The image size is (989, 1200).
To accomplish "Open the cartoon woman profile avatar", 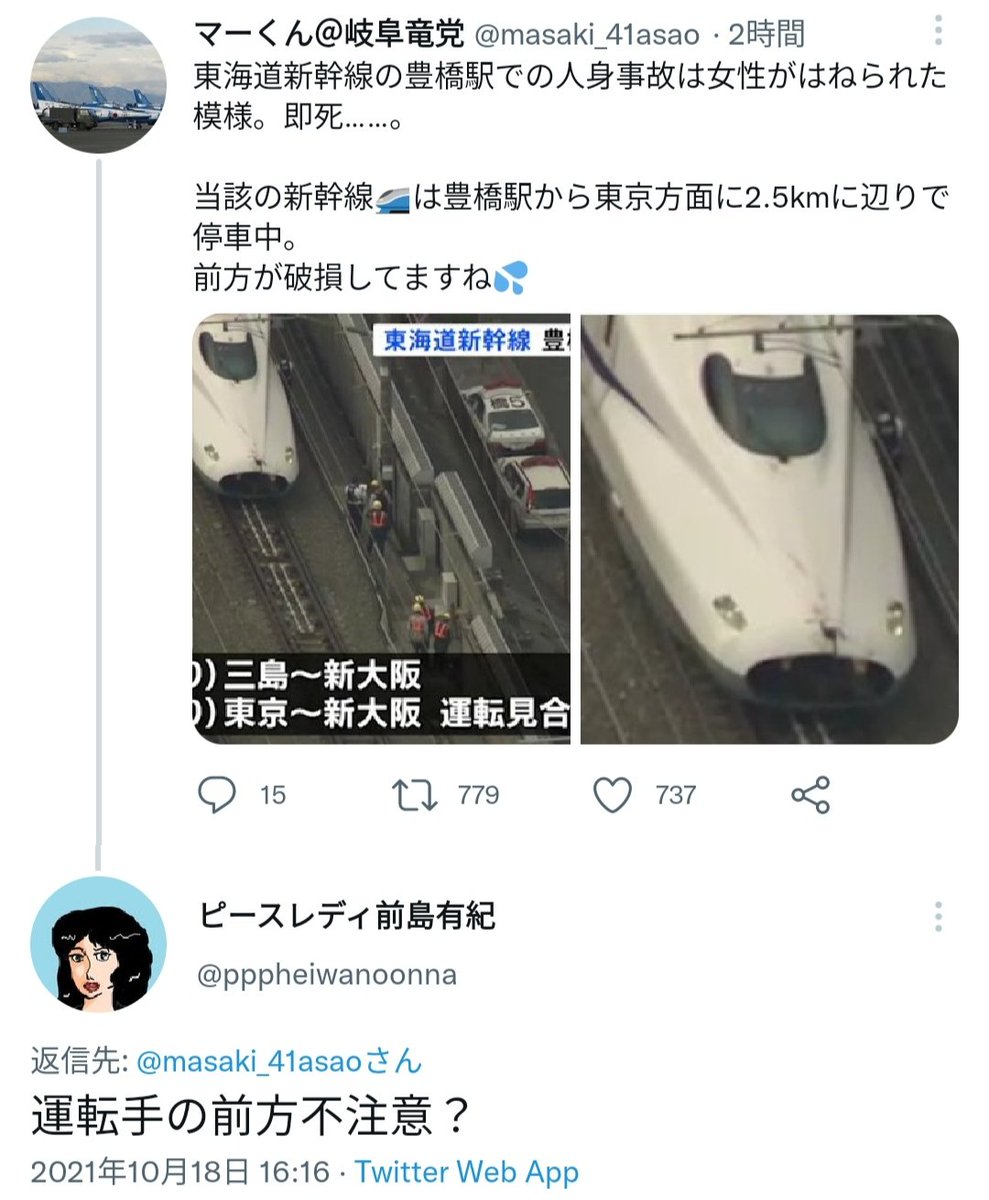I will click(98, 945).
